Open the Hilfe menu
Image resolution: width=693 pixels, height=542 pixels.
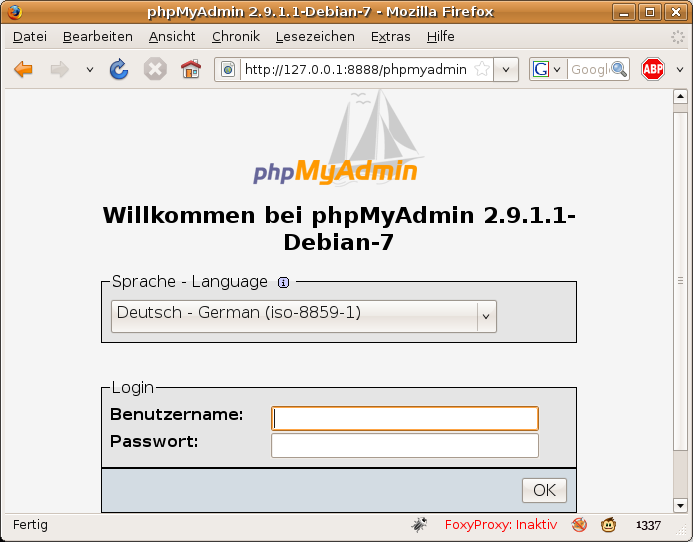441,36
